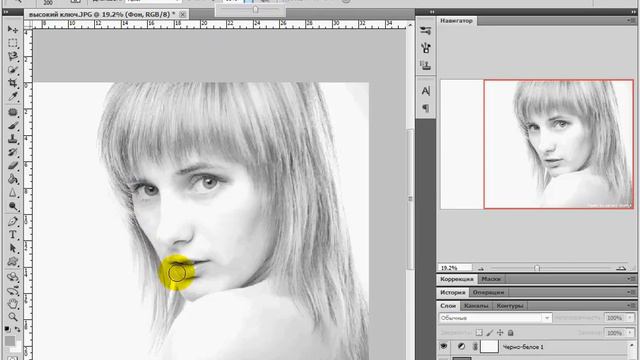Select the Zoom tool in toolbox
640x360 pixels.
(x=13, y=317)
